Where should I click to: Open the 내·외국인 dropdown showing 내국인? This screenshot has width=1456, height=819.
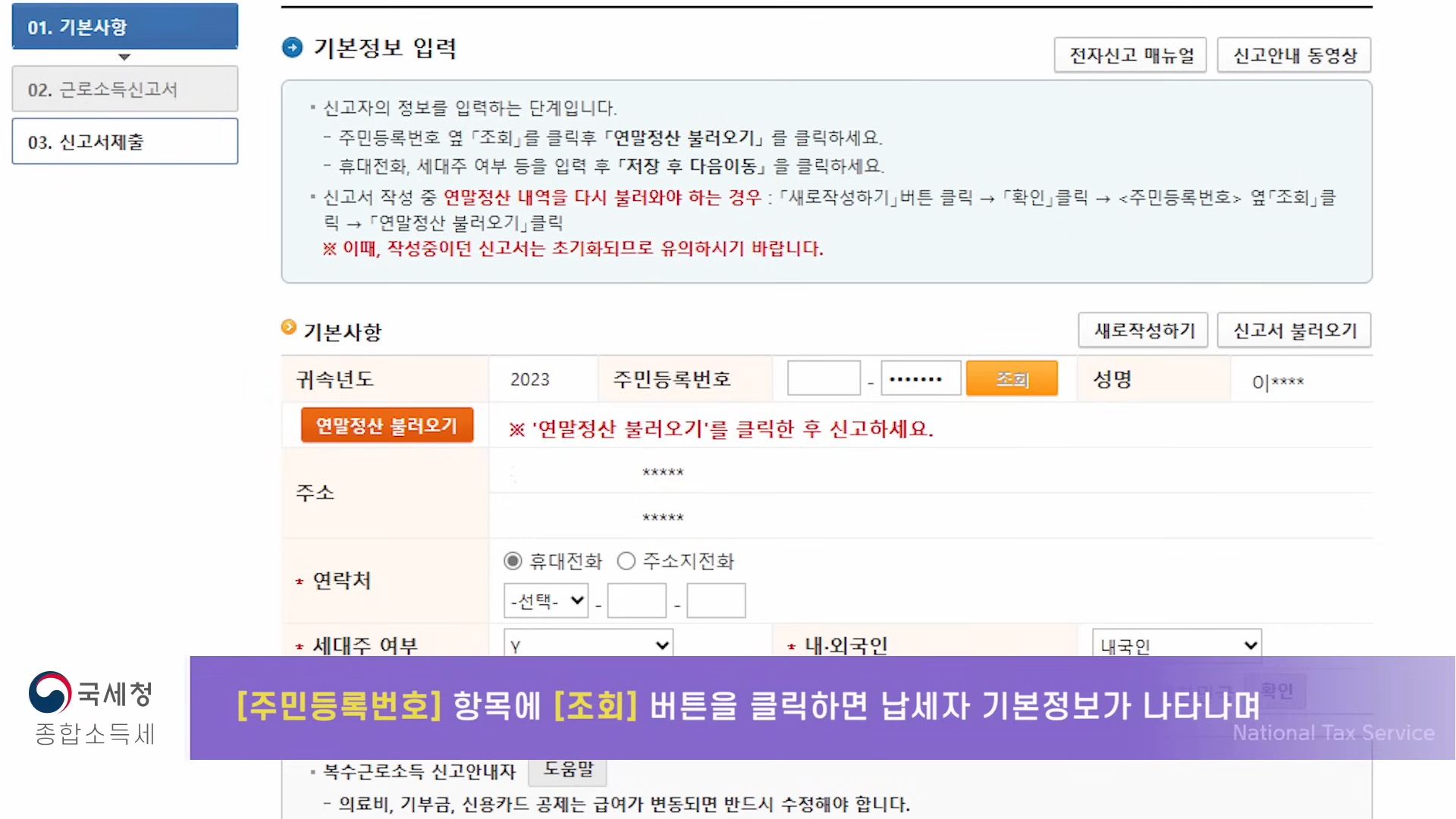pos(1176,645)
